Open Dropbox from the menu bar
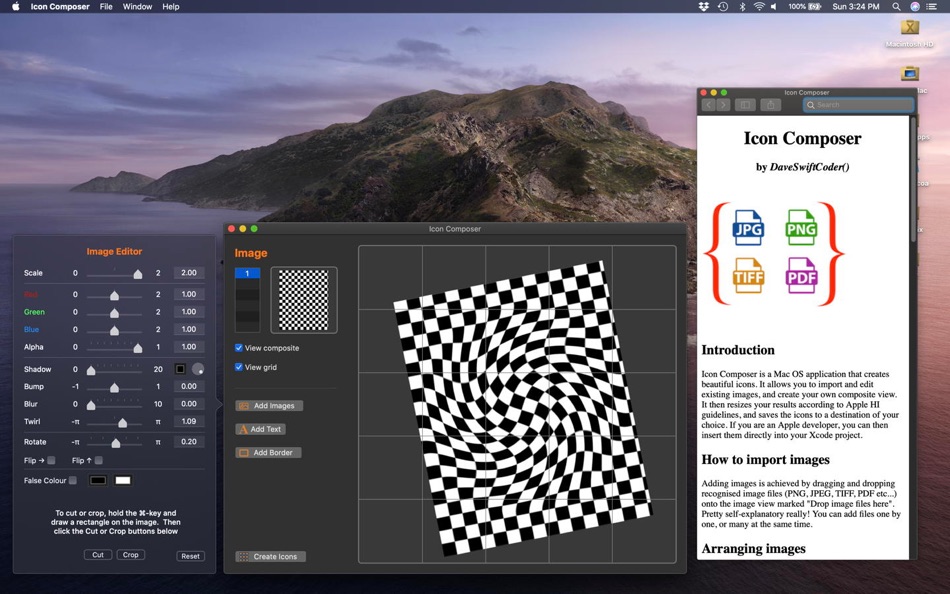This screenshot has width=950, height=594. click(704, 7)
